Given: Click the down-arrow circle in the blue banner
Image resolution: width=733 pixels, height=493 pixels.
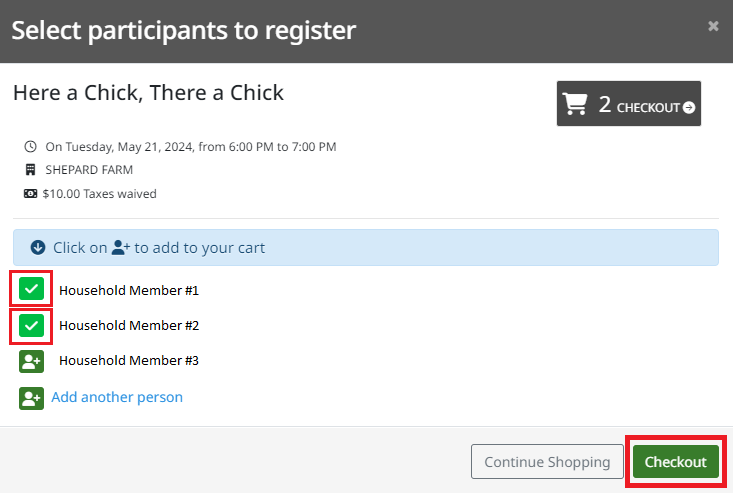Looking at the screenshot, I should tap(38, 247).
